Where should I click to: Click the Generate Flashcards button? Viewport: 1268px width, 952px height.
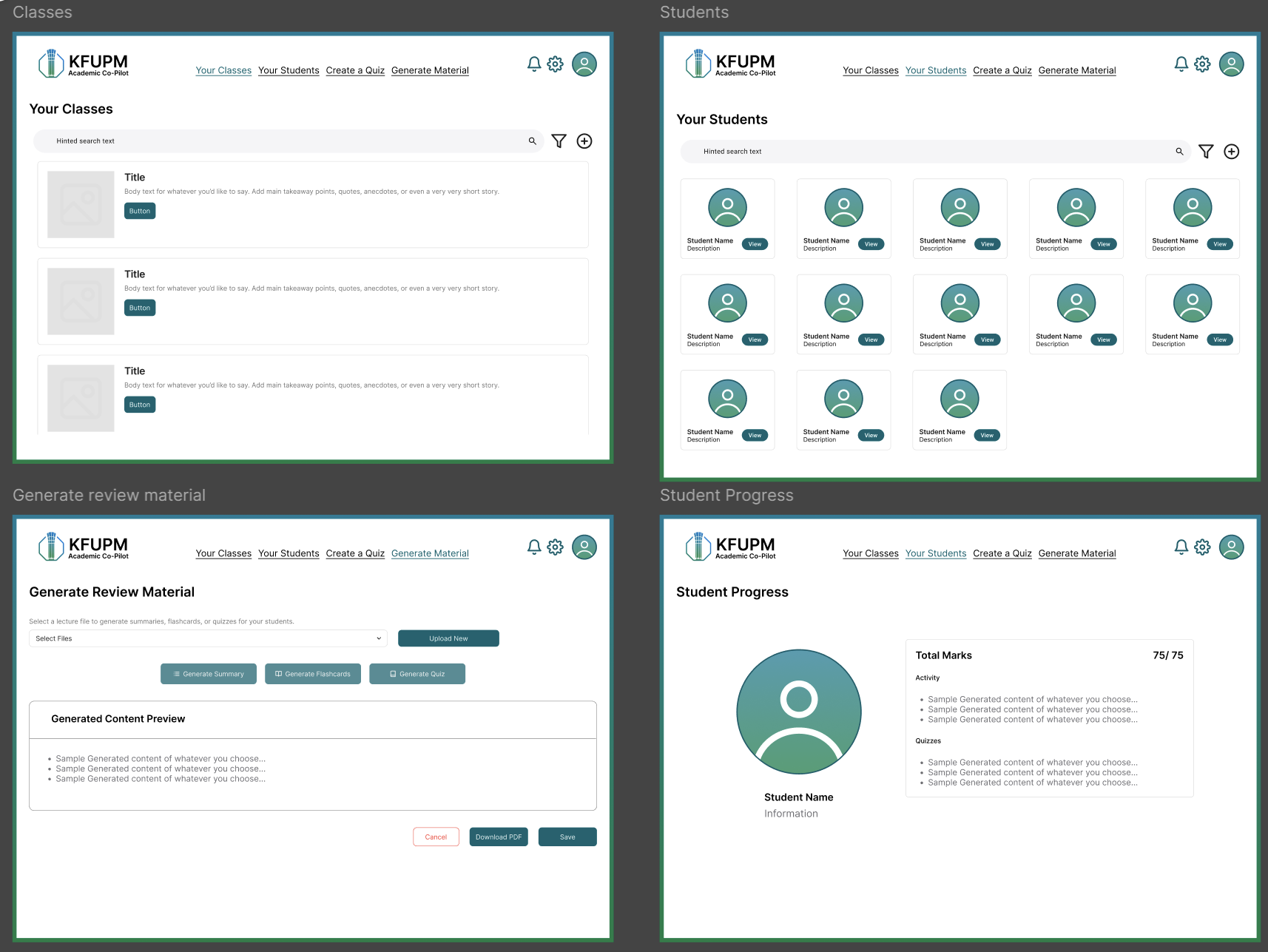click(x=313, y=674)
